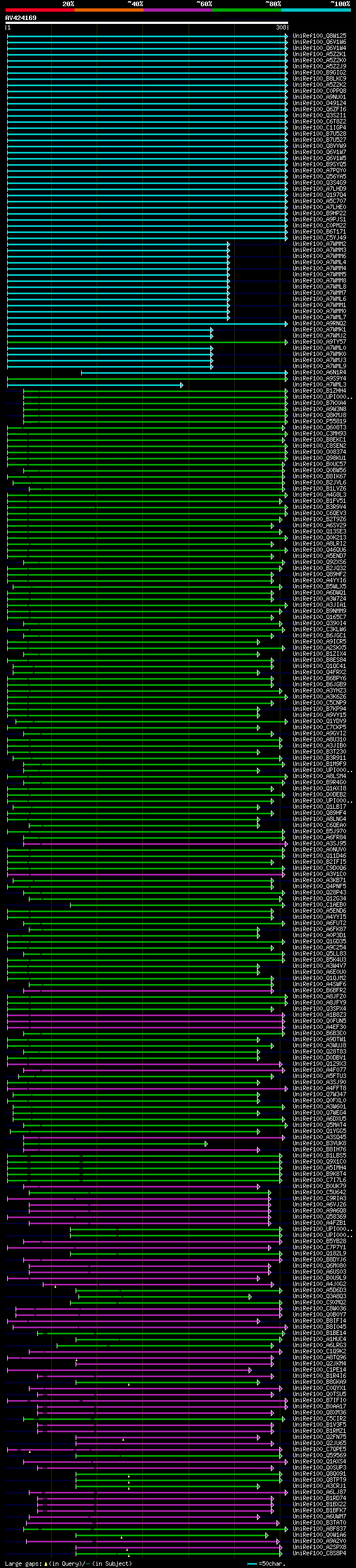Select the UniRef100_C9XMQ2 label

pyautogui.click(x=319, y=1302)
